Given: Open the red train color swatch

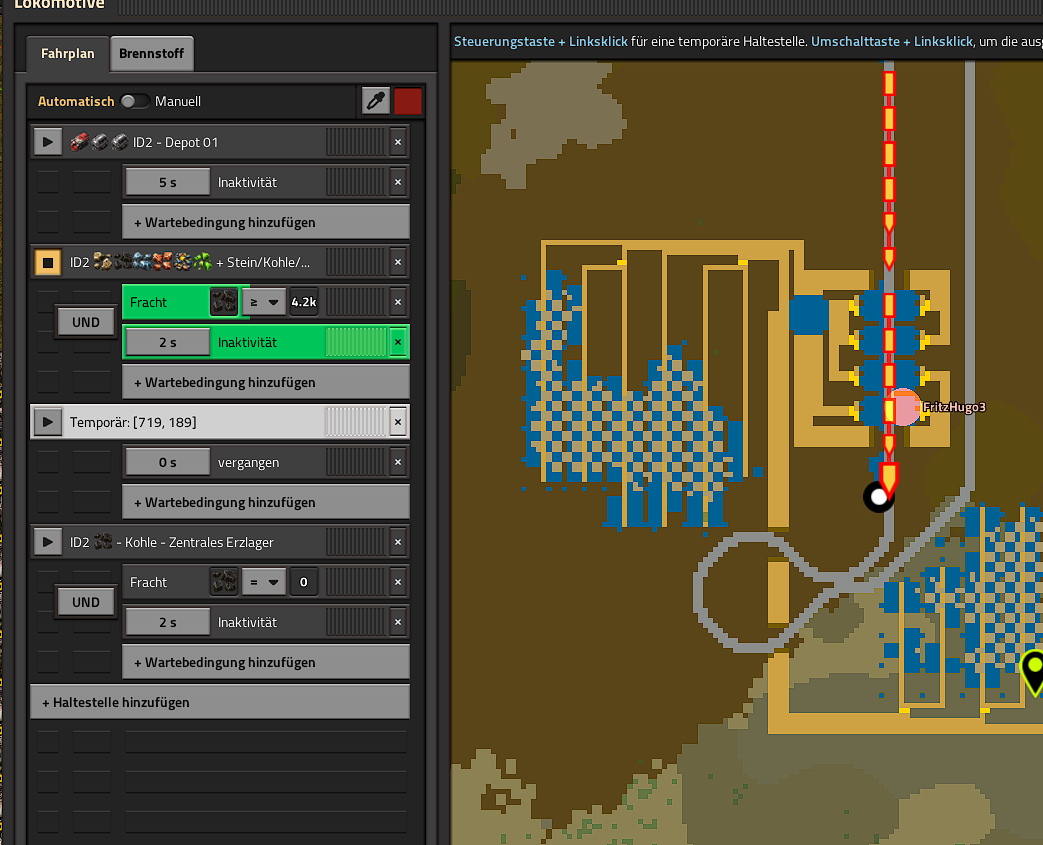Looking at the screenshot, I should pyautogui.click(x=408, y=101).
